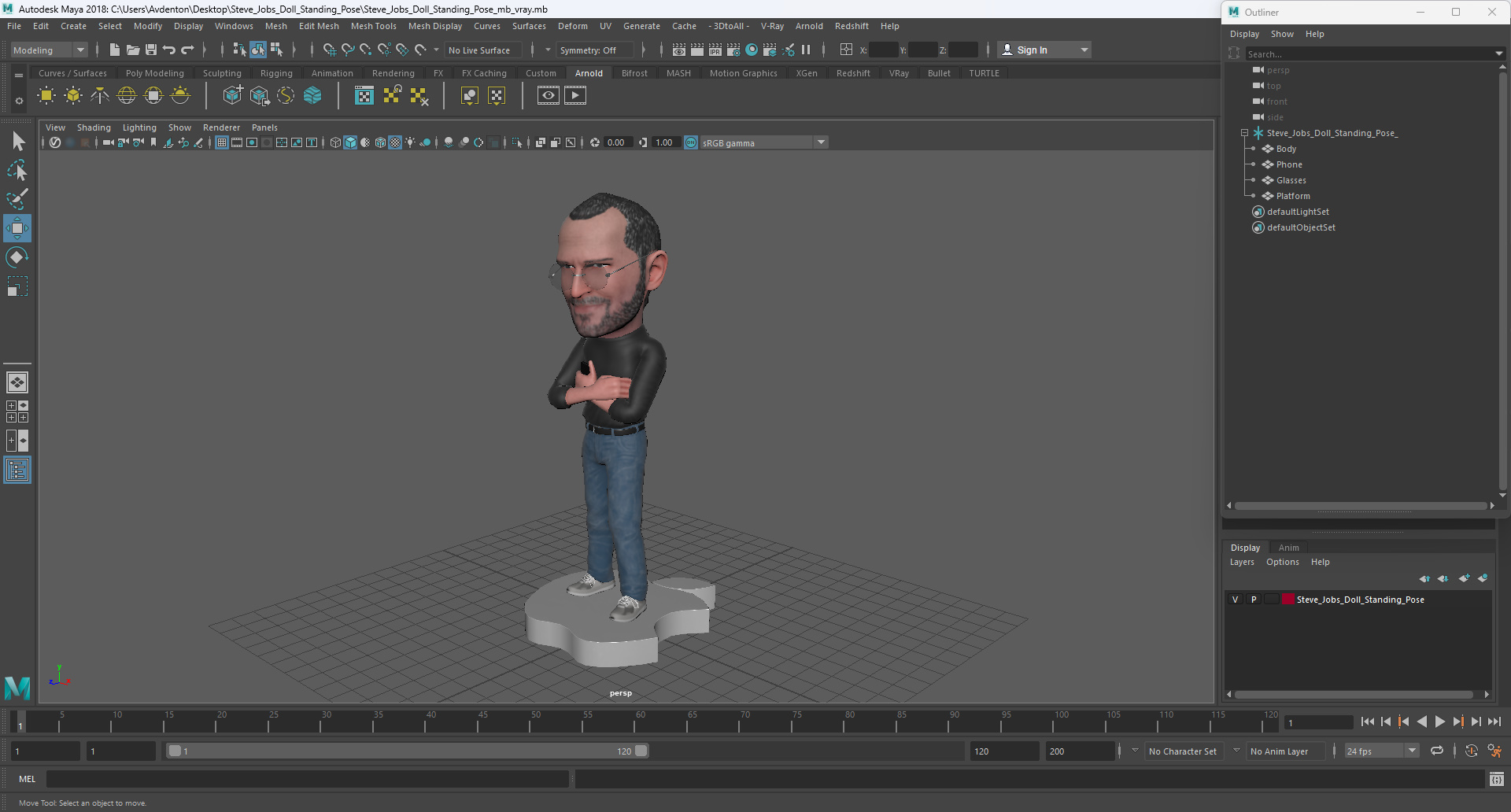Switch to the Anim tab in Layer Editor
The image size is (1511, 812).
pos(1289,548)
